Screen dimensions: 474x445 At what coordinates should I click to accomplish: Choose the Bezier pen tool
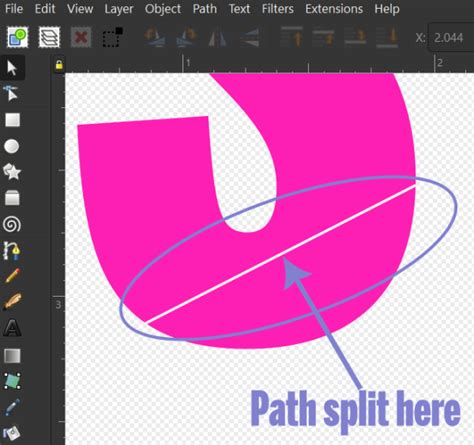point(12,250)
